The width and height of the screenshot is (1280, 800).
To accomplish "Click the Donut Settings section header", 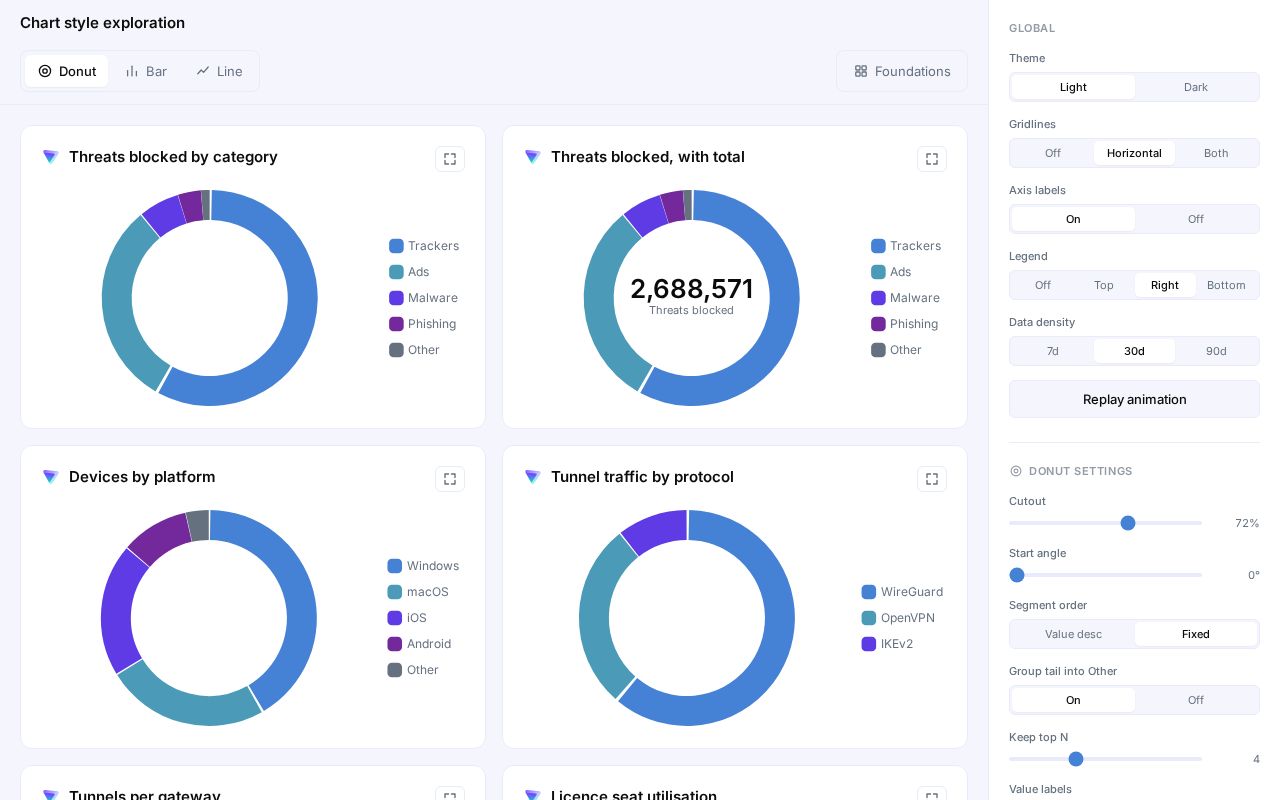I will click(1071, 471).
